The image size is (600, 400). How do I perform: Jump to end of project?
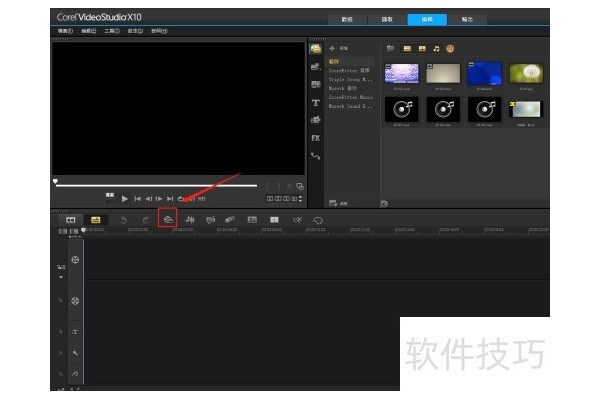coord(170,199)
